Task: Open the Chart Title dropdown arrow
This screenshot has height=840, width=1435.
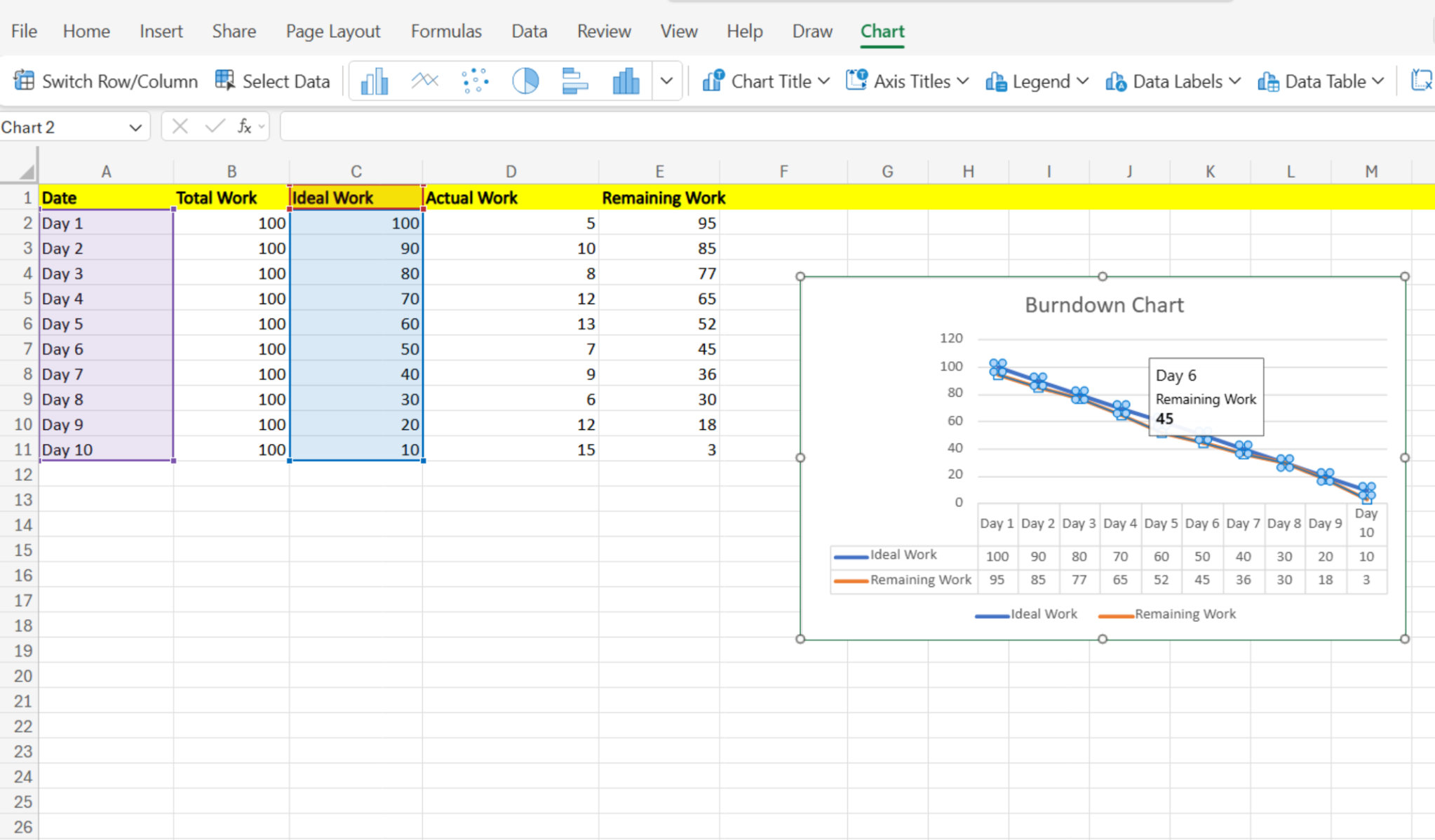Action: click(x=824, y=81)
